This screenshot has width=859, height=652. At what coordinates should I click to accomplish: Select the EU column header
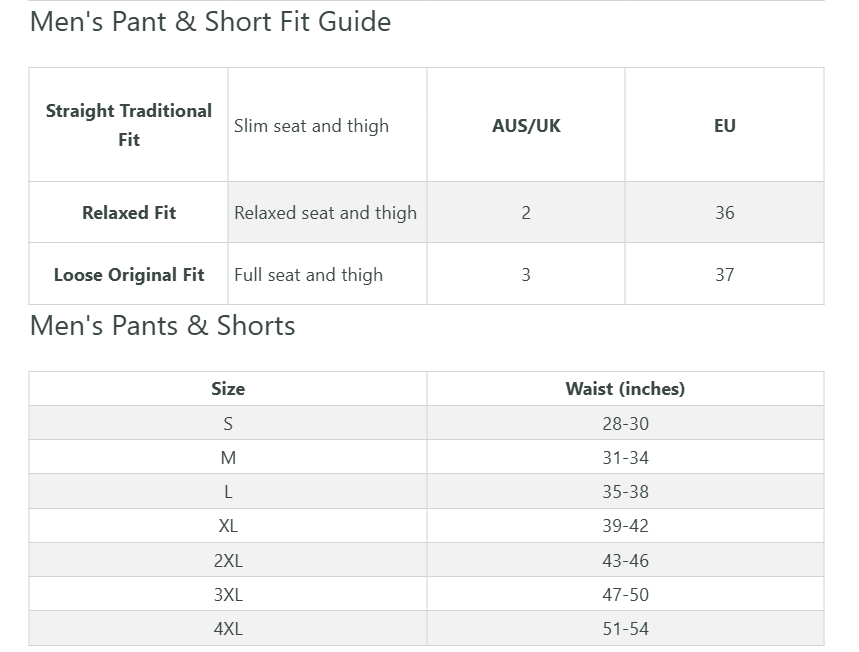point(725,126)
